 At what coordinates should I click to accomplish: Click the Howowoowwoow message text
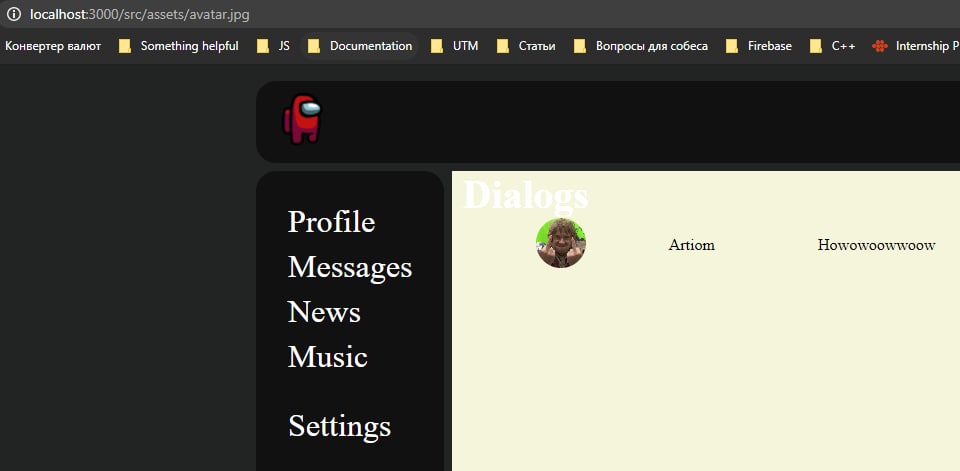[x=876, y=245]
